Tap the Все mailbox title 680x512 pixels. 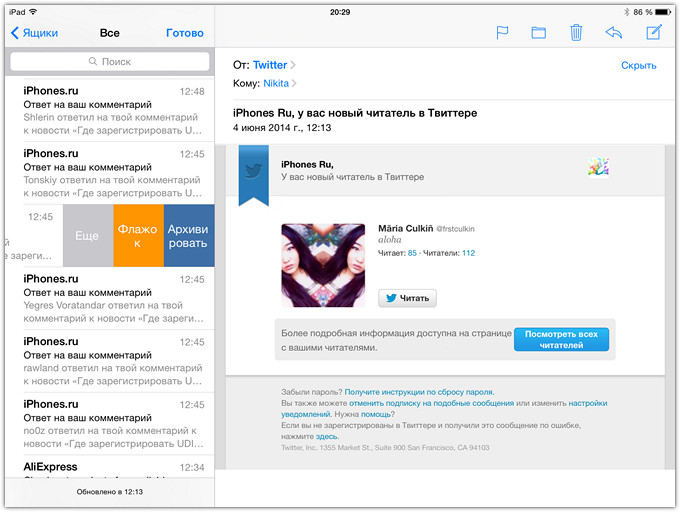point(110,33)
